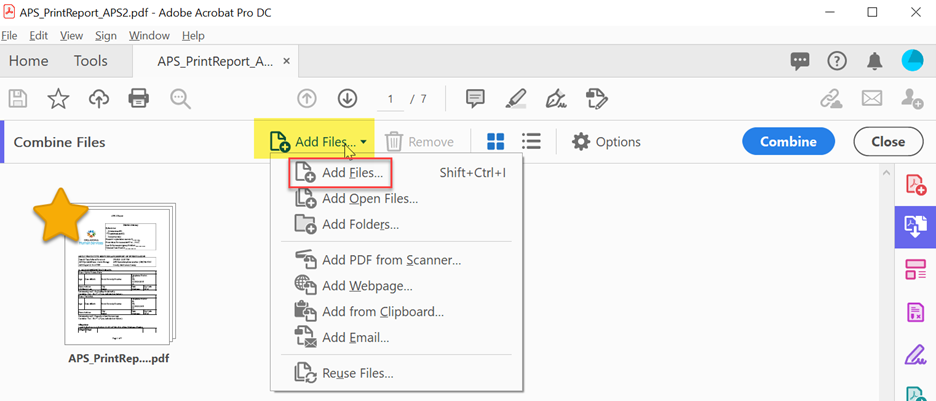The height and width of the screenshot is (401, 936).
Task: Select Add from Clipboard... option
Action: pyautogui.click(x=397, y=311)
